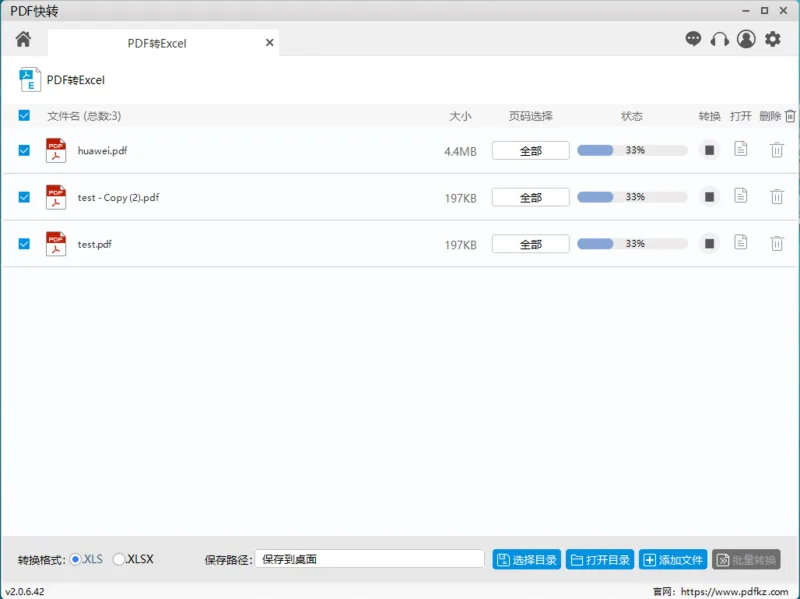The width and height of the screenshot is (800, 599).
Task: Click the 文件名 column header
Action: 84,116
